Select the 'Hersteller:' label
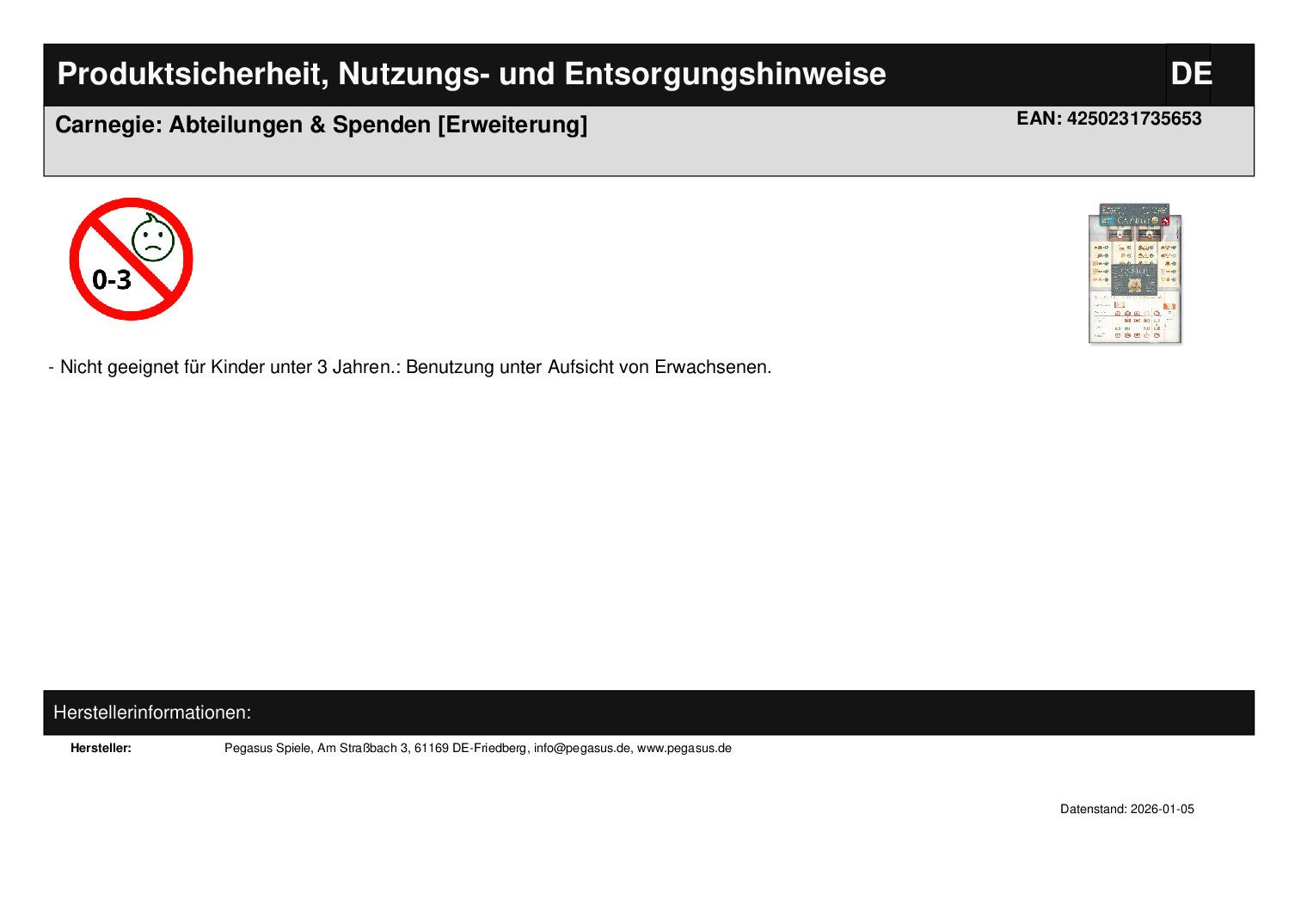 [x=101, y=748]
